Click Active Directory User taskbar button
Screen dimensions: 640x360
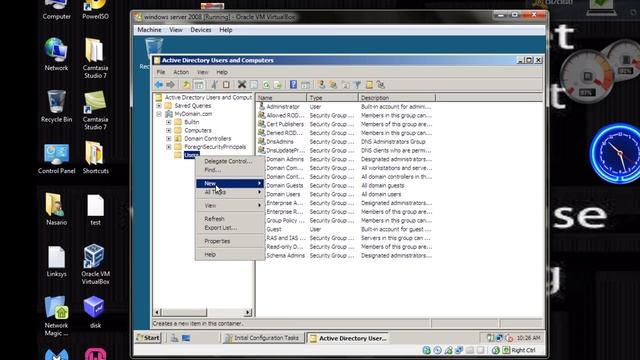[348, 338]
